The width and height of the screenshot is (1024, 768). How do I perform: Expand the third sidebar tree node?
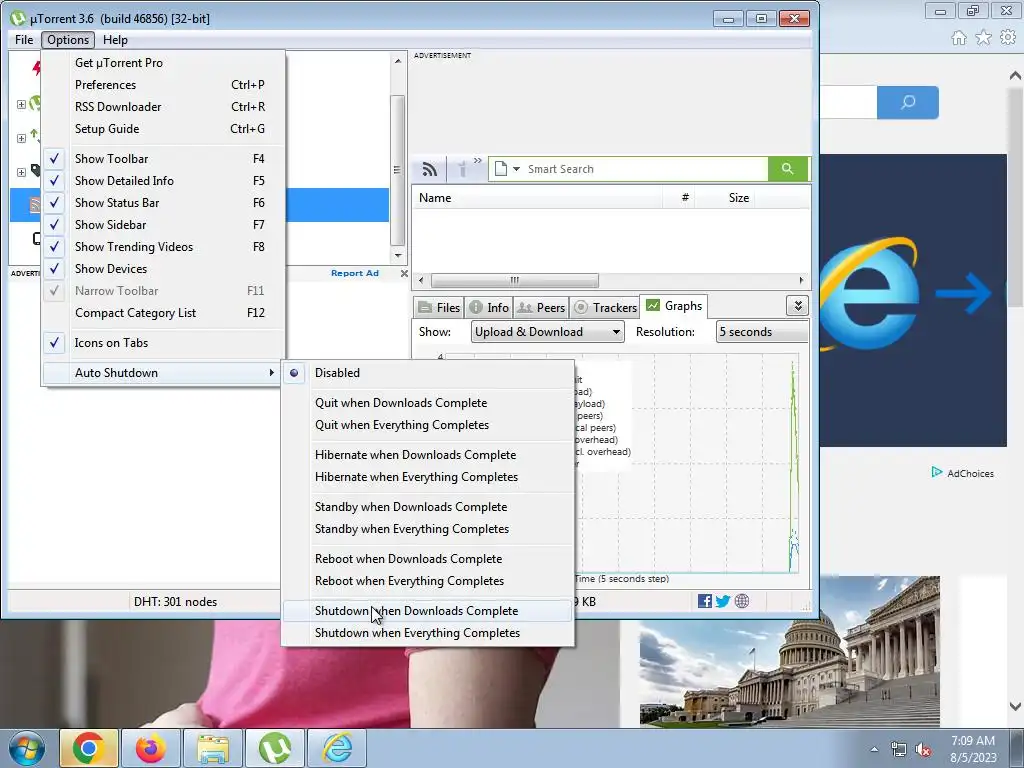pos(21,172)
